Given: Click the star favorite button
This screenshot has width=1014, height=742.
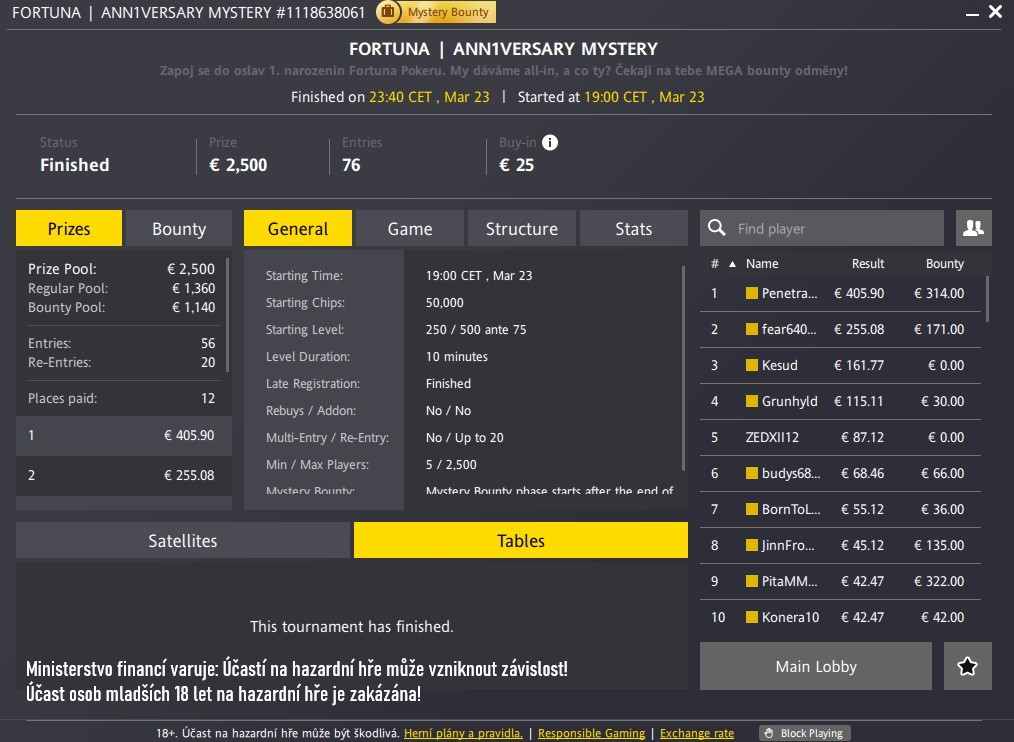Looking at the screenshot, I should (x=967, y=666).
